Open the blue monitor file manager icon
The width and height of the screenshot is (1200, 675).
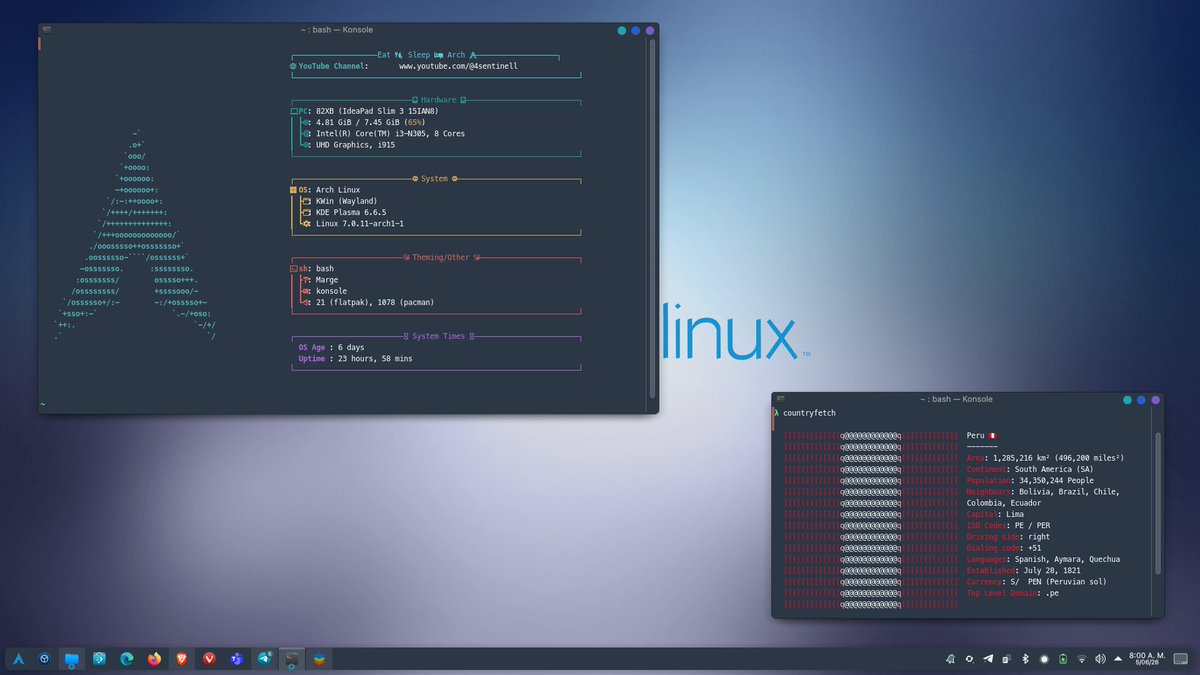pos(72,659)
